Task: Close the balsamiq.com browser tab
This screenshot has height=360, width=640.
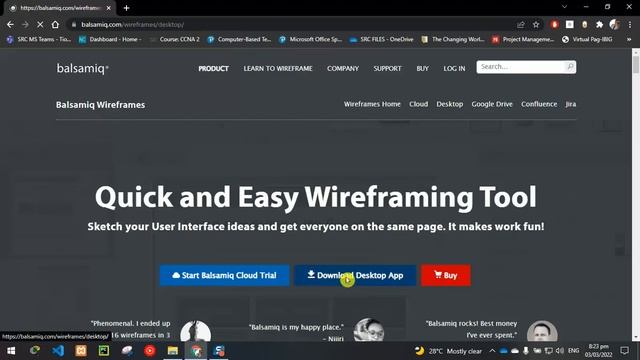Action: (109, 8)
